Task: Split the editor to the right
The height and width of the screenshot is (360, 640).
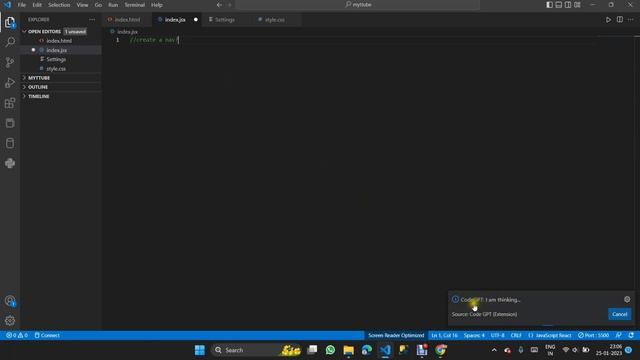Action: 620,20
